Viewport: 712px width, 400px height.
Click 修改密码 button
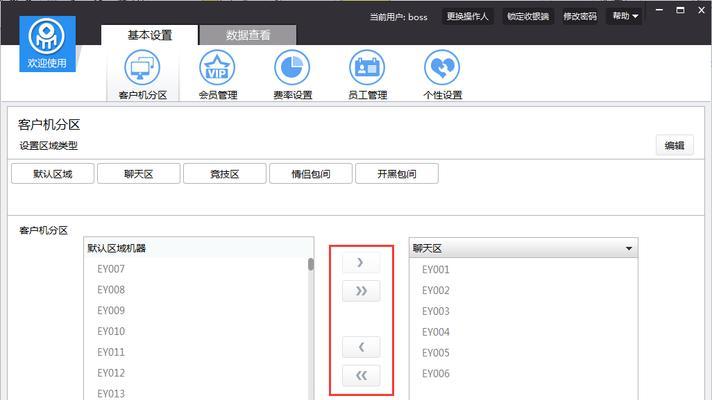pyautogui.click(x=580, y=16)
